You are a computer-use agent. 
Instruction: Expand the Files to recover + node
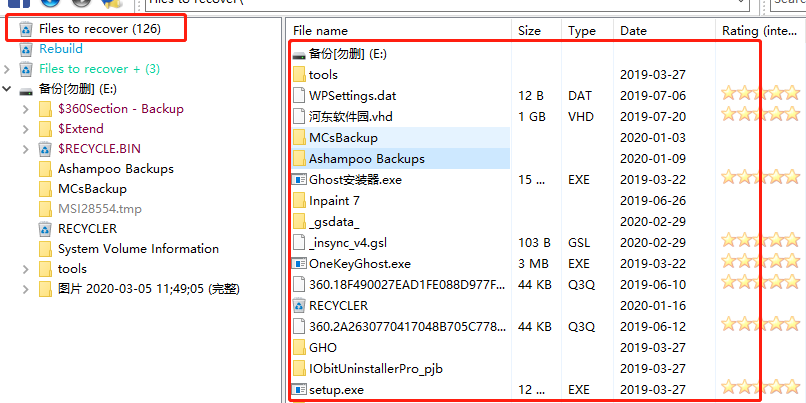pyautogui.click(x=8, y=69)
